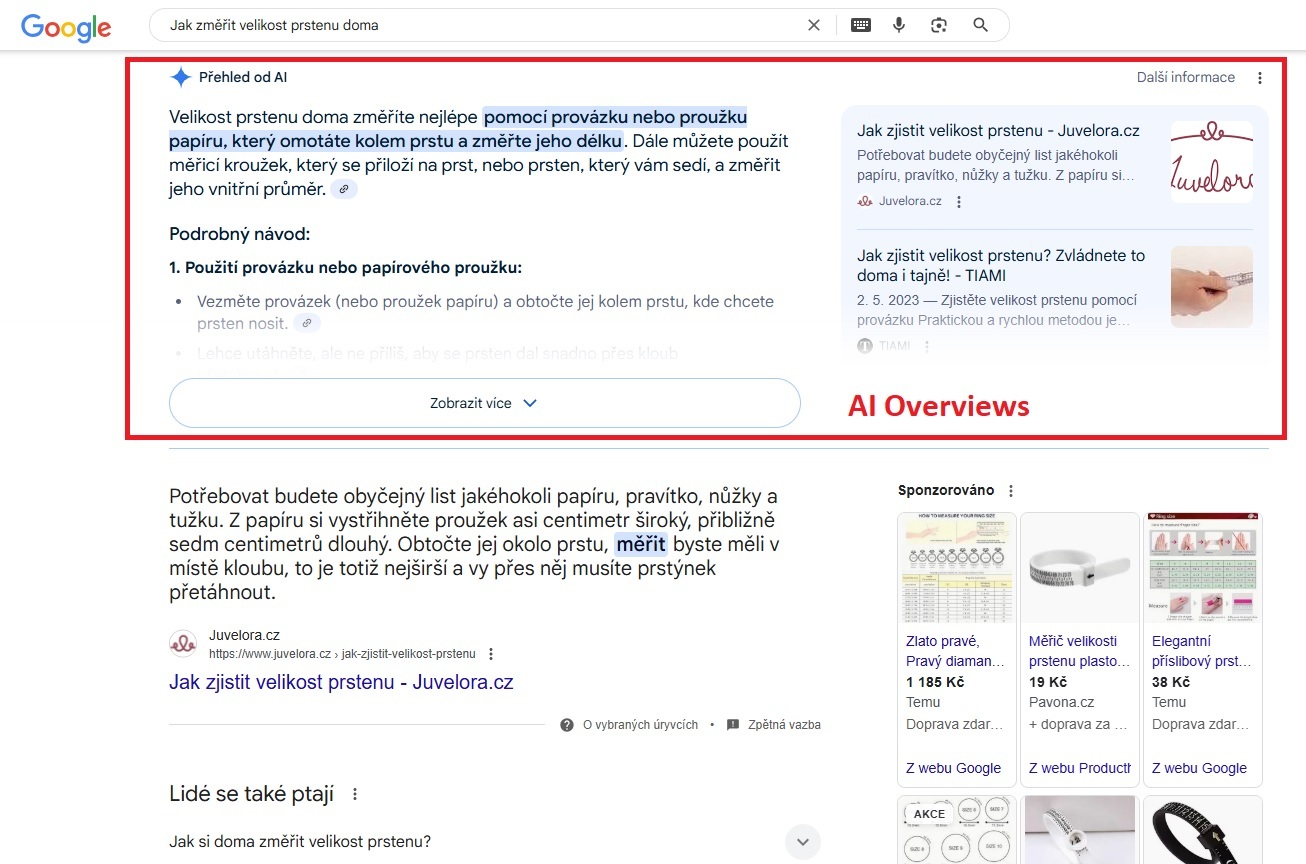Open three-dot menu beside Lidé se také ptají

354,794
